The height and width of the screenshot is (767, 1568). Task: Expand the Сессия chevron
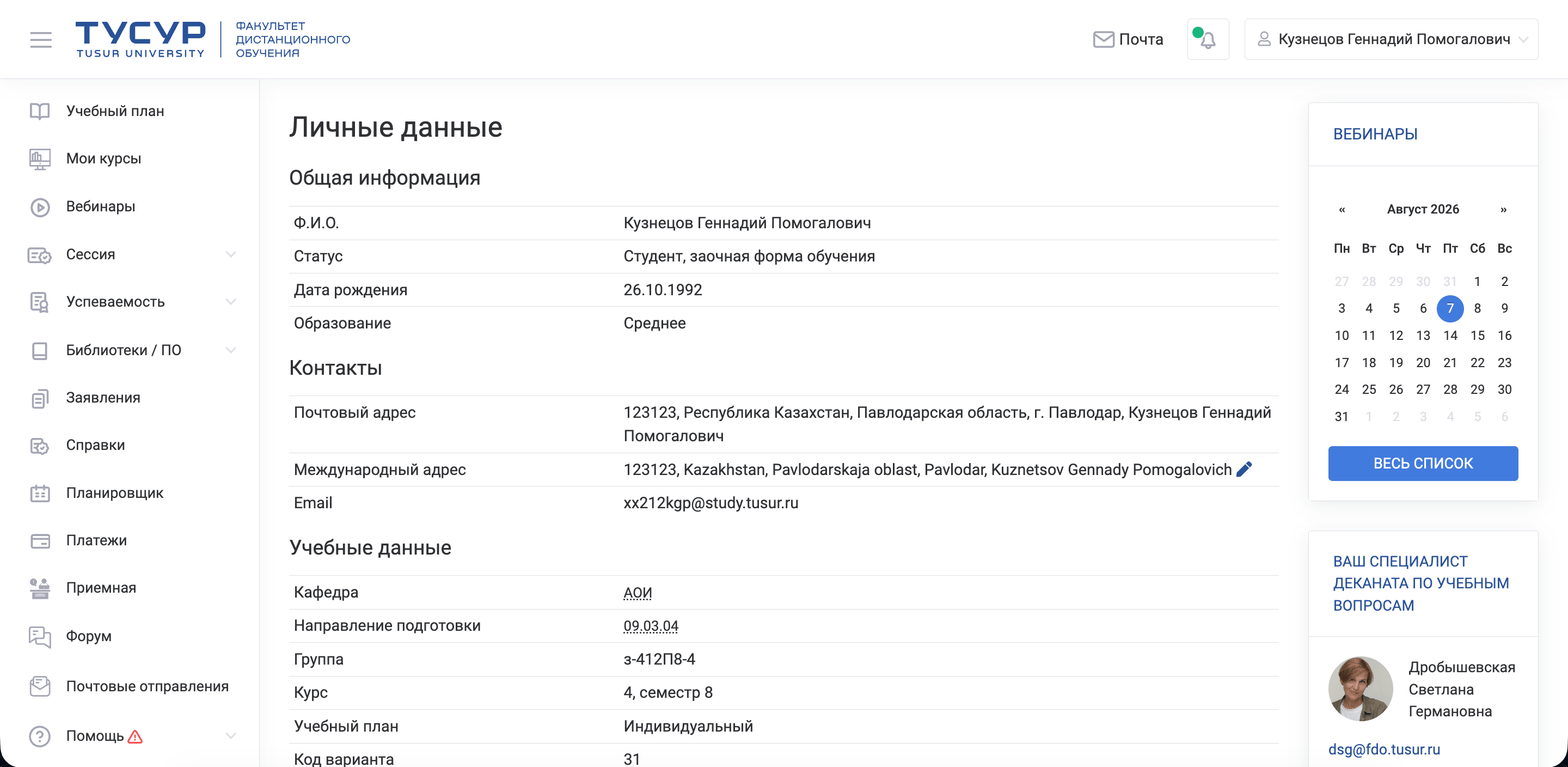[231, 254]
